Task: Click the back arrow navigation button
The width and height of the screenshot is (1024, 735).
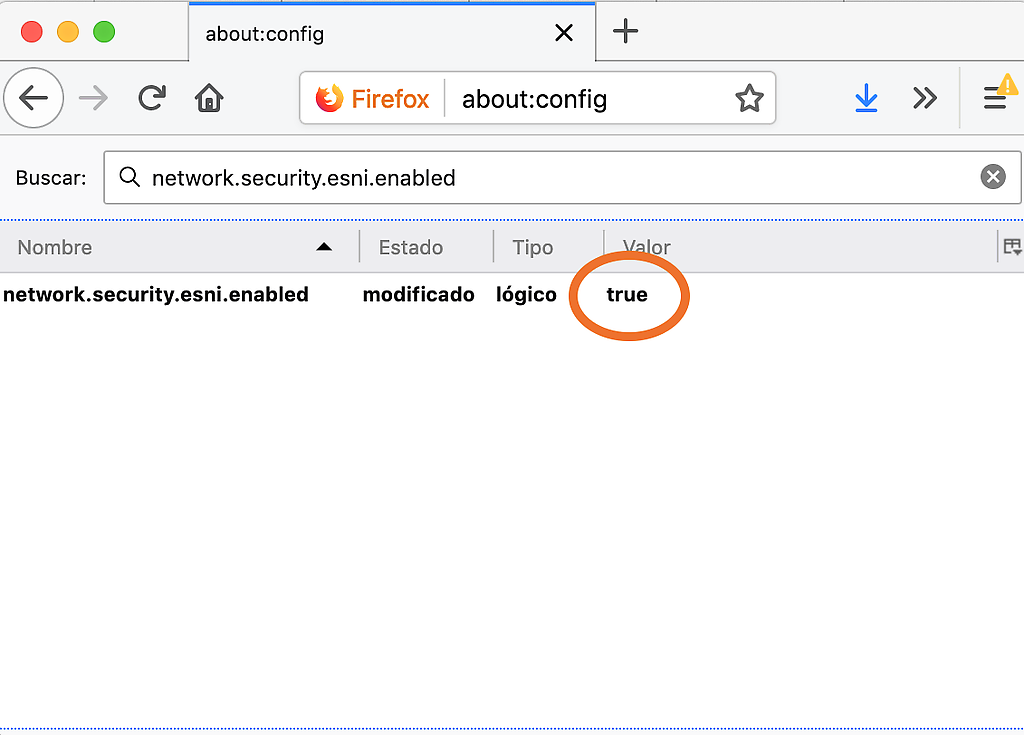Action: (34, 98)
